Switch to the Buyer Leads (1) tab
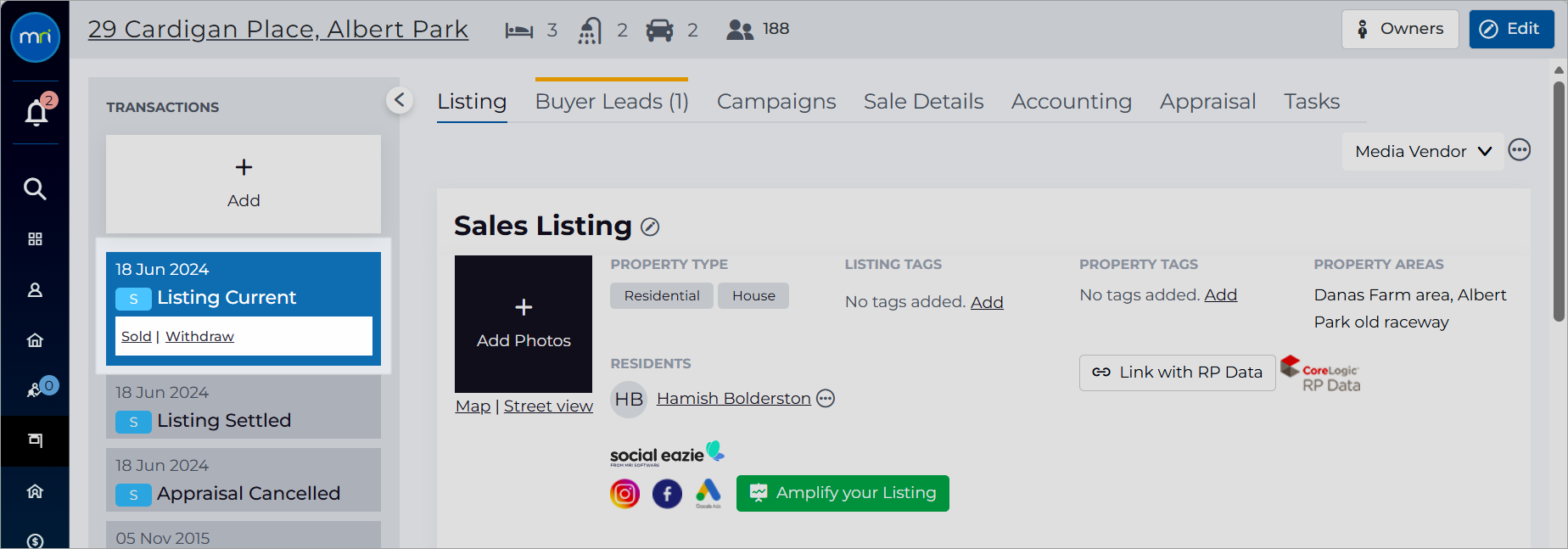1568x549 pixels. pyautogui.click(x=612, y=102)
